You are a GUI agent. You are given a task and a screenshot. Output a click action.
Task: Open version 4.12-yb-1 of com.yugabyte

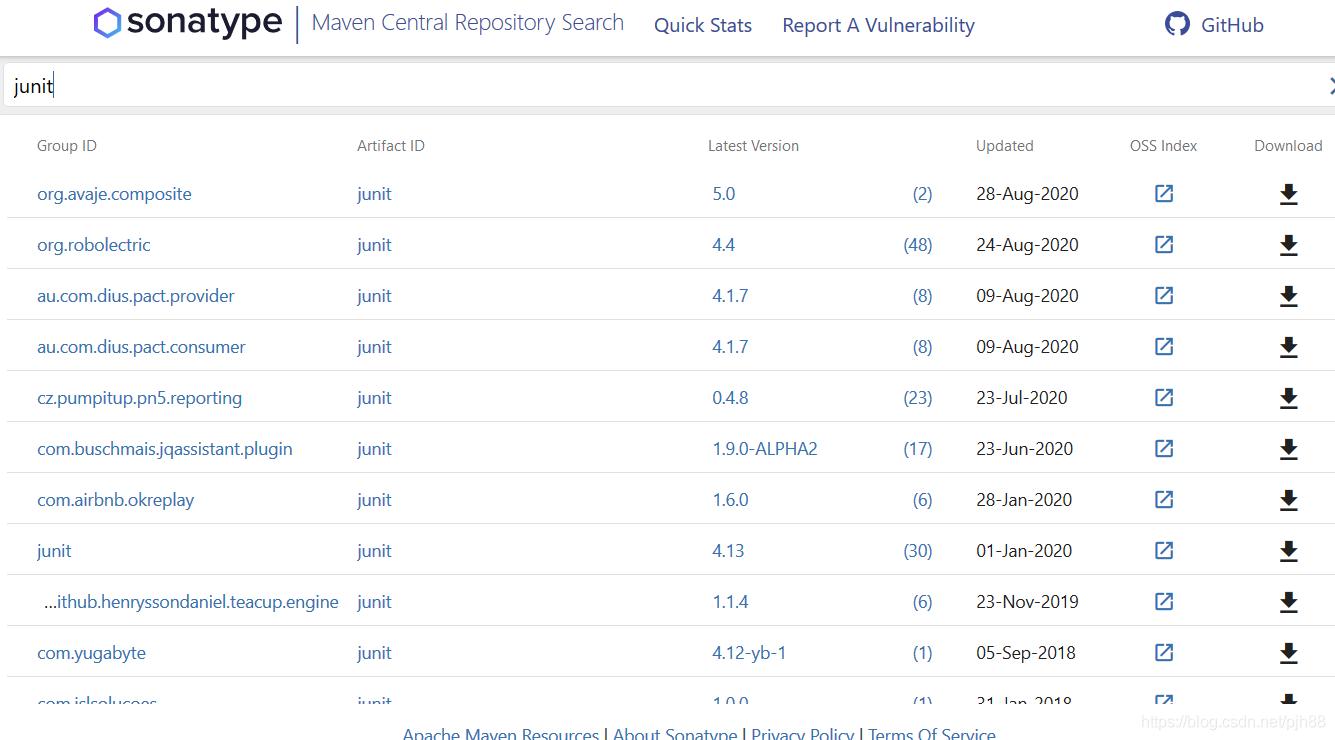point(749,653)
